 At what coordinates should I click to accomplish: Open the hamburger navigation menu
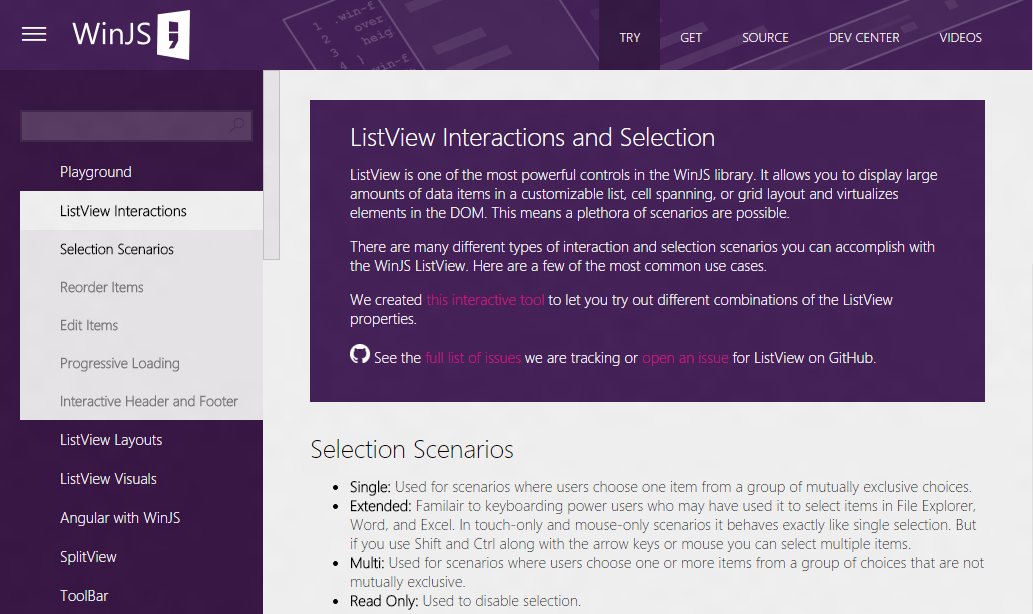point(34,34)
